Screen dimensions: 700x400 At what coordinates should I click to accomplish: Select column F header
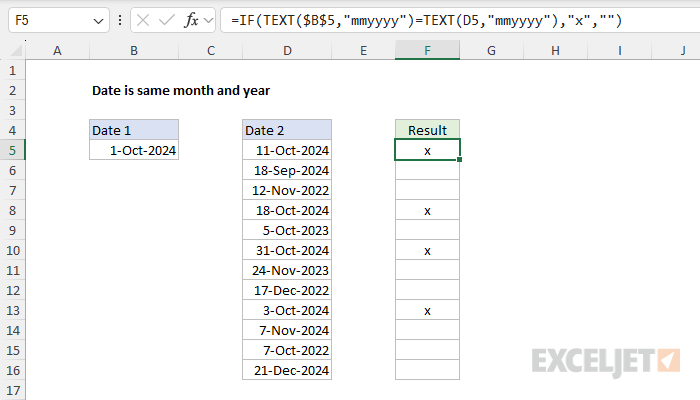pyautogui.click(x=427, y=51)
